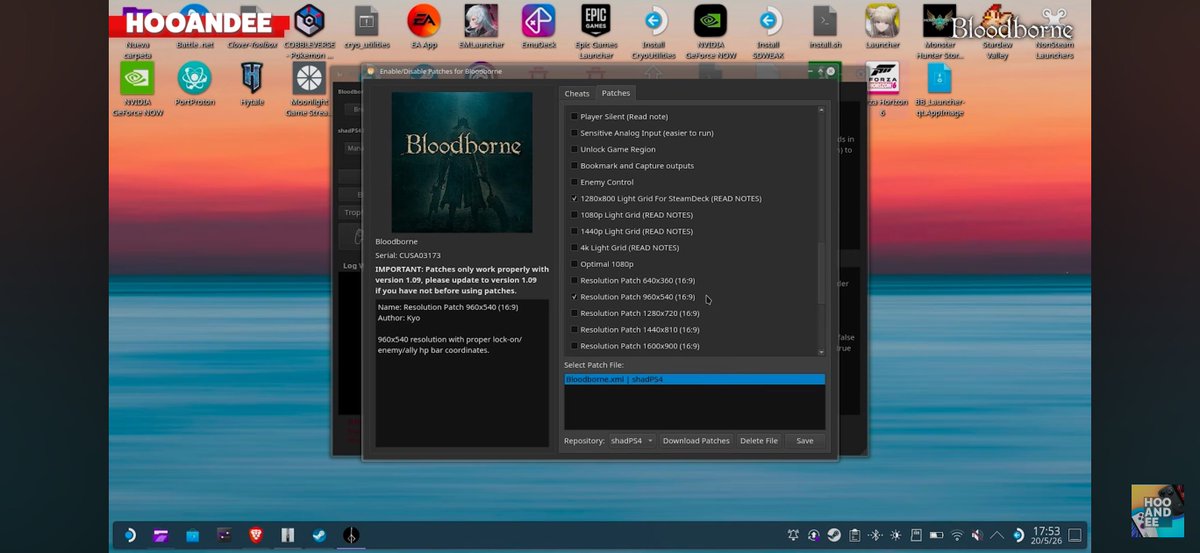
Task: Expand hidden system tray icons arrow
Action: [x=997, y=535]
